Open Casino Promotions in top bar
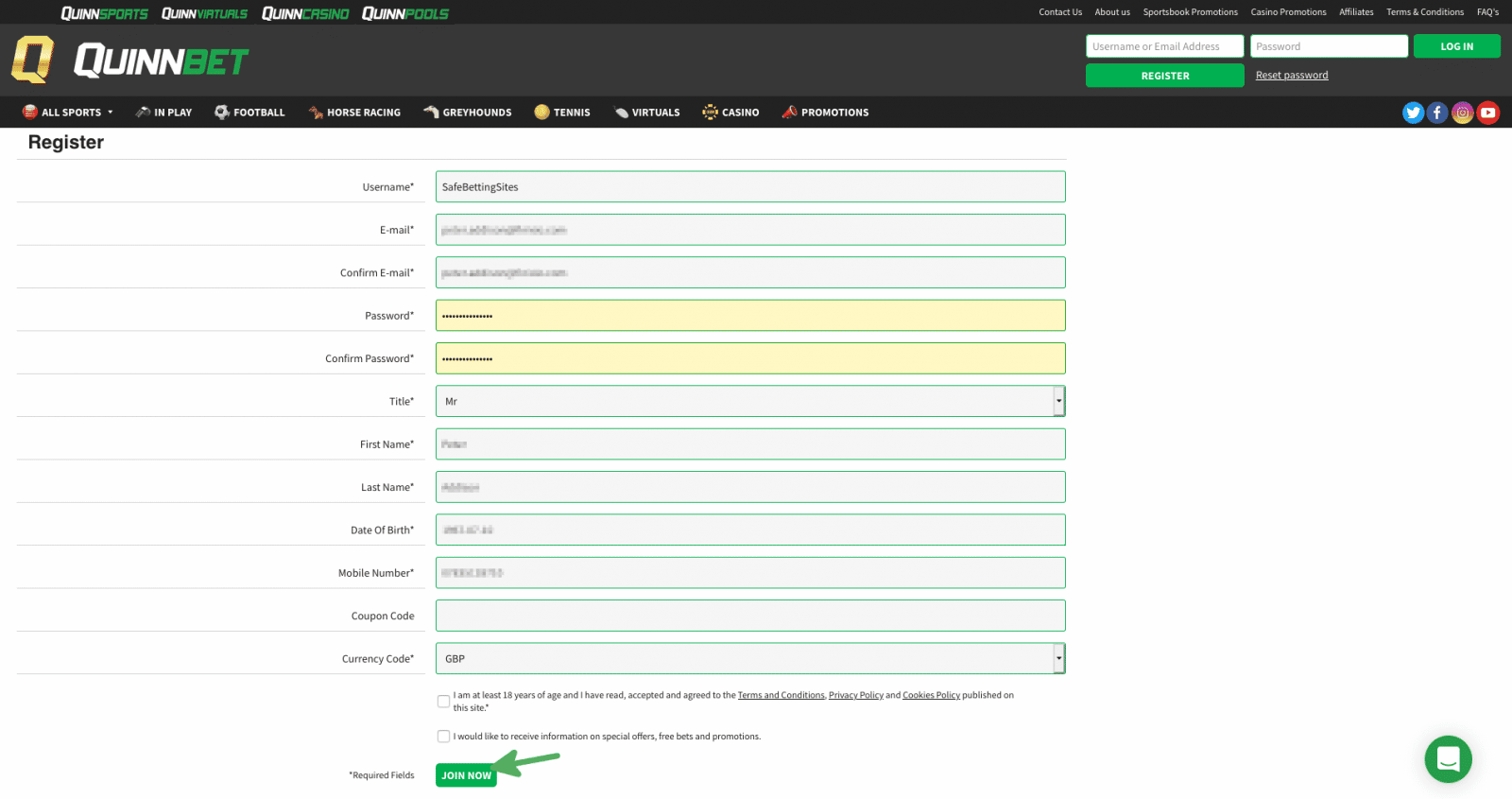Screen dimensions: 1512x799 pyautogui.click(x=1288, y=12)
